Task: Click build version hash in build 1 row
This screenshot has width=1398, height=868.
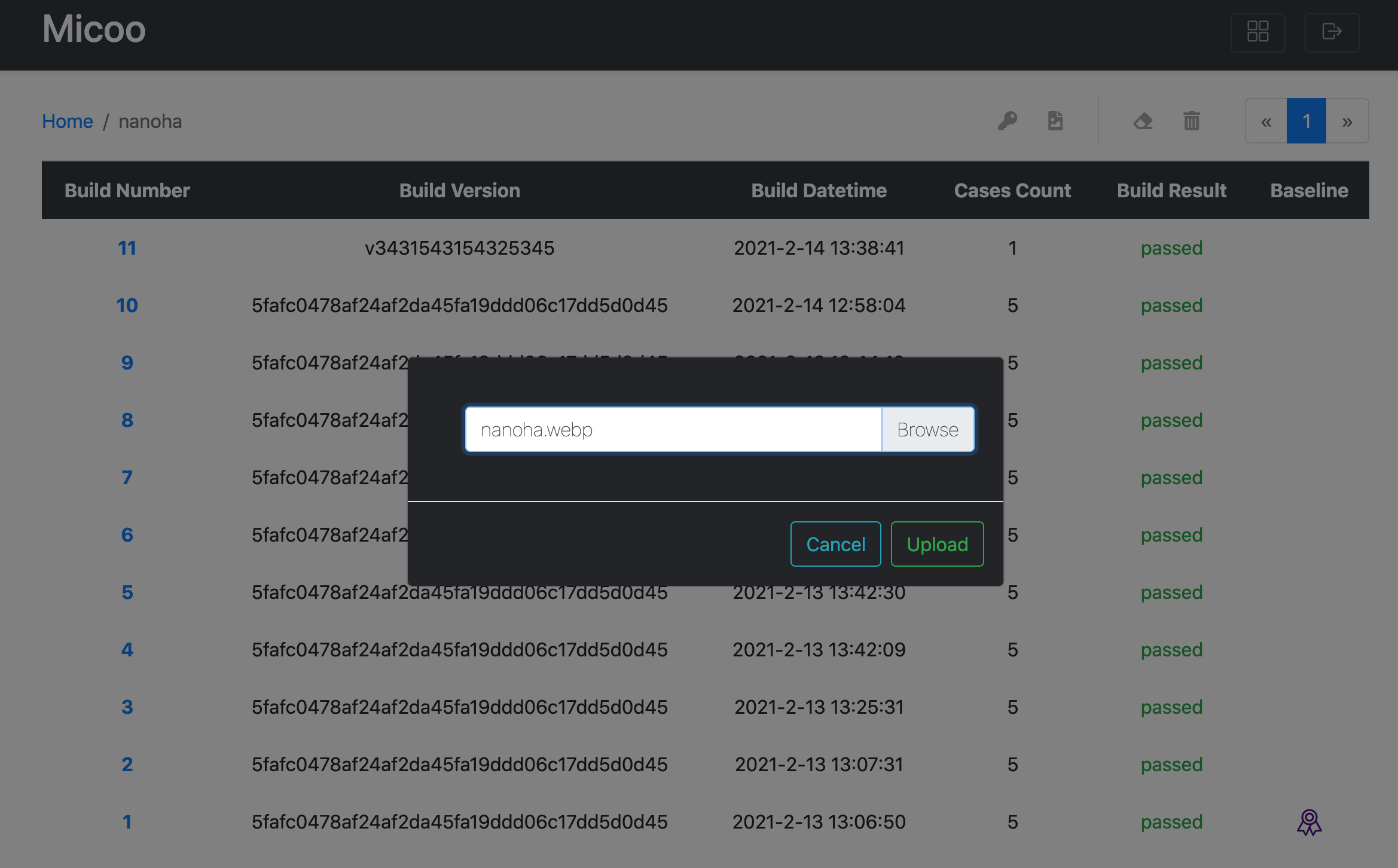Action: [460, 822]
